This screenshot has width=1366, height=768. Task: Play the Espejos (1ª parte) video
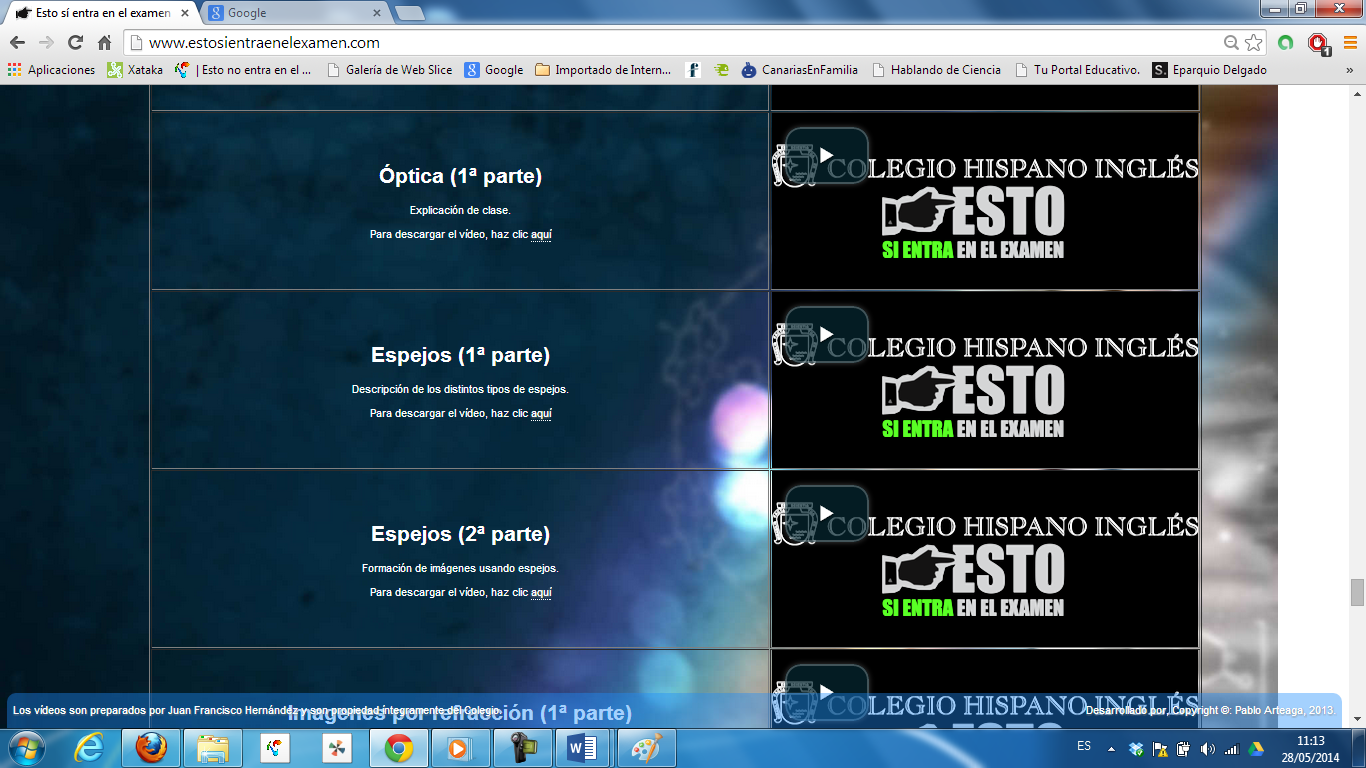click(x=826, y=334)
